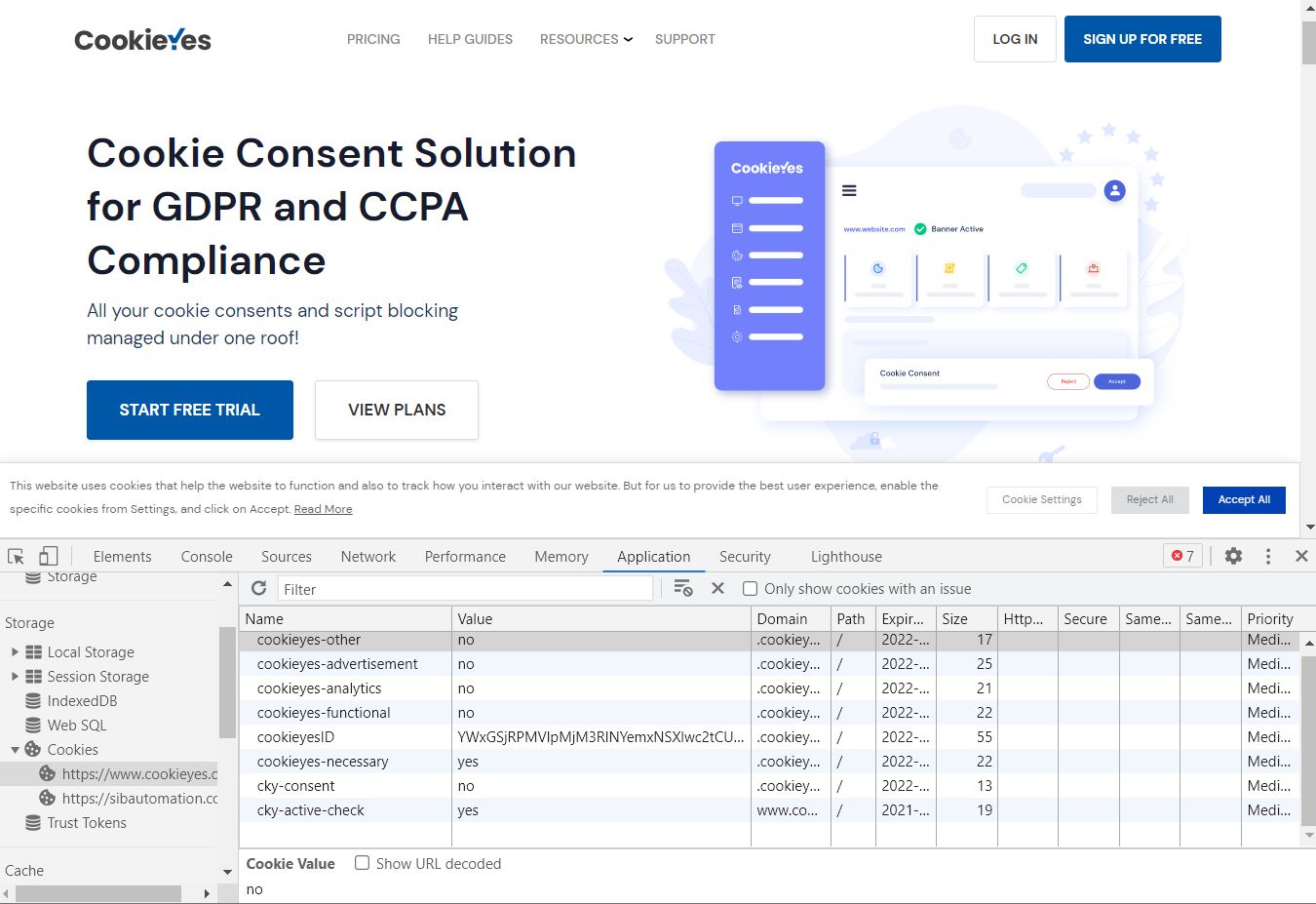Screen dimensions: 1316x904
Task: Select the cookieyes-analytics cookie row
Action: (770, 688)
